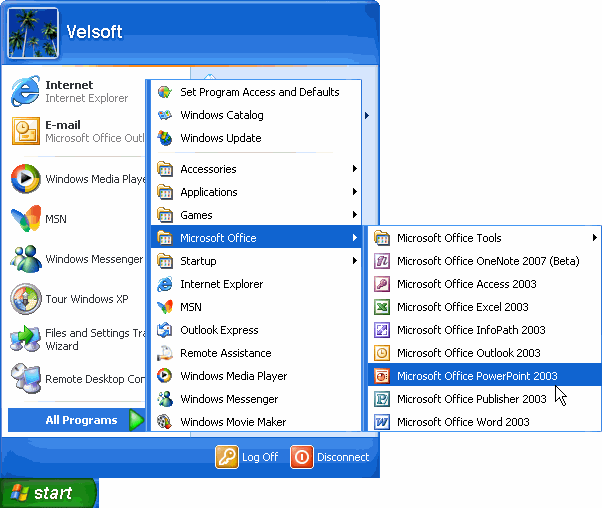The image size is (602, 508).
Task: Click the Word 2003 icon
Action: click(x=382, y=422)
